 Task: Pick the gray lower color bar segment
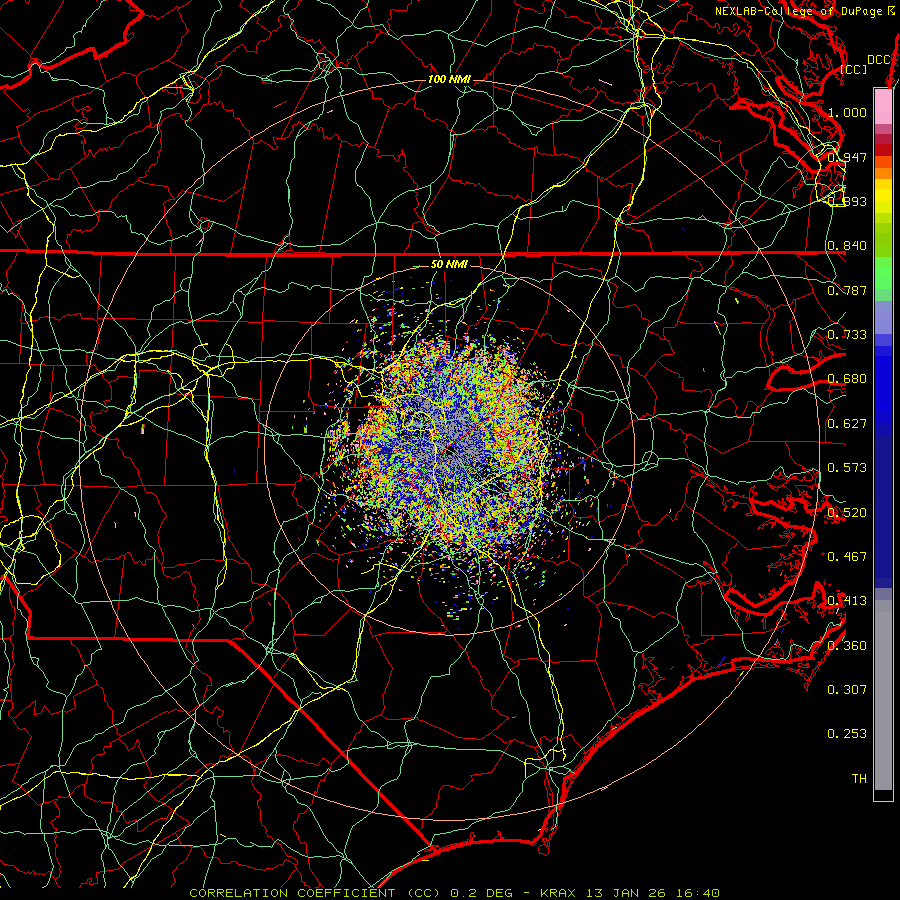coord(883,695)
